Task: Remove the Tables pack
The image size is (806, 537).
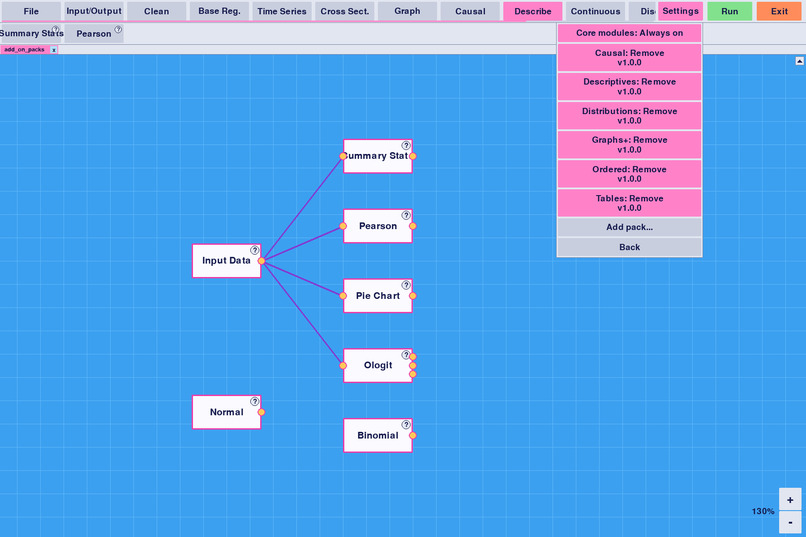Action: pyautogui.click(x=629, y=203)
